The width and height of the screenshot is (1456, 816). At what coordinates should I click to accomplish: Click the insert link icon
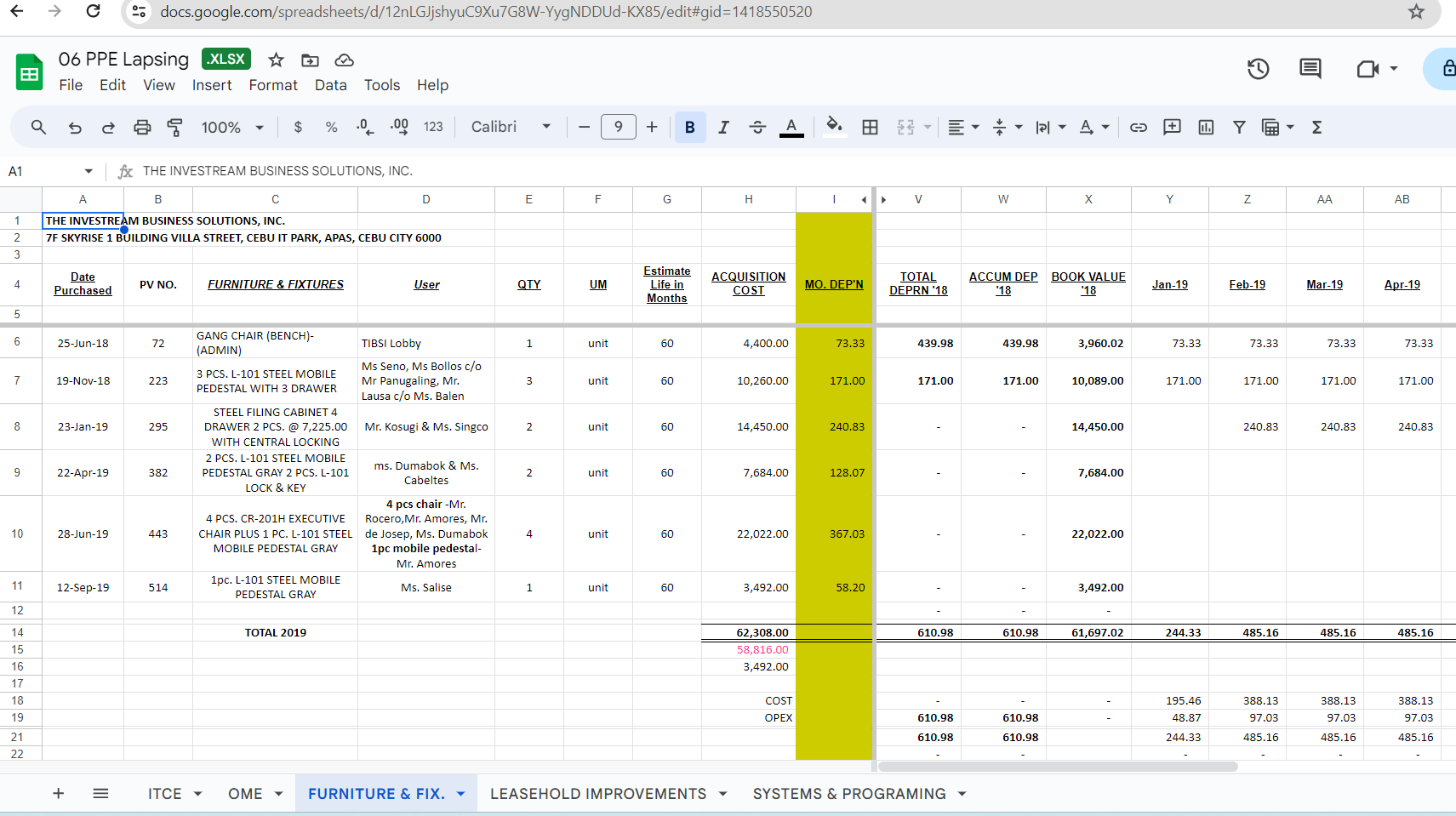[x=1138, y=128]
